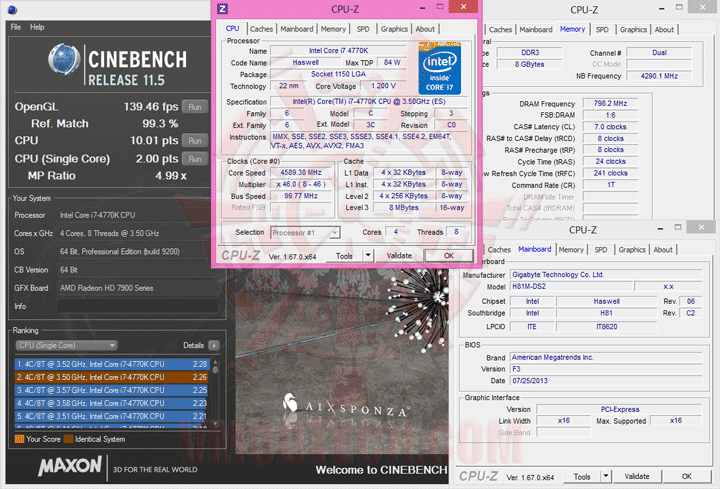Switch to About tab in front CPU-Z
This screenshot has width=720, height=489.
[425, 29]
